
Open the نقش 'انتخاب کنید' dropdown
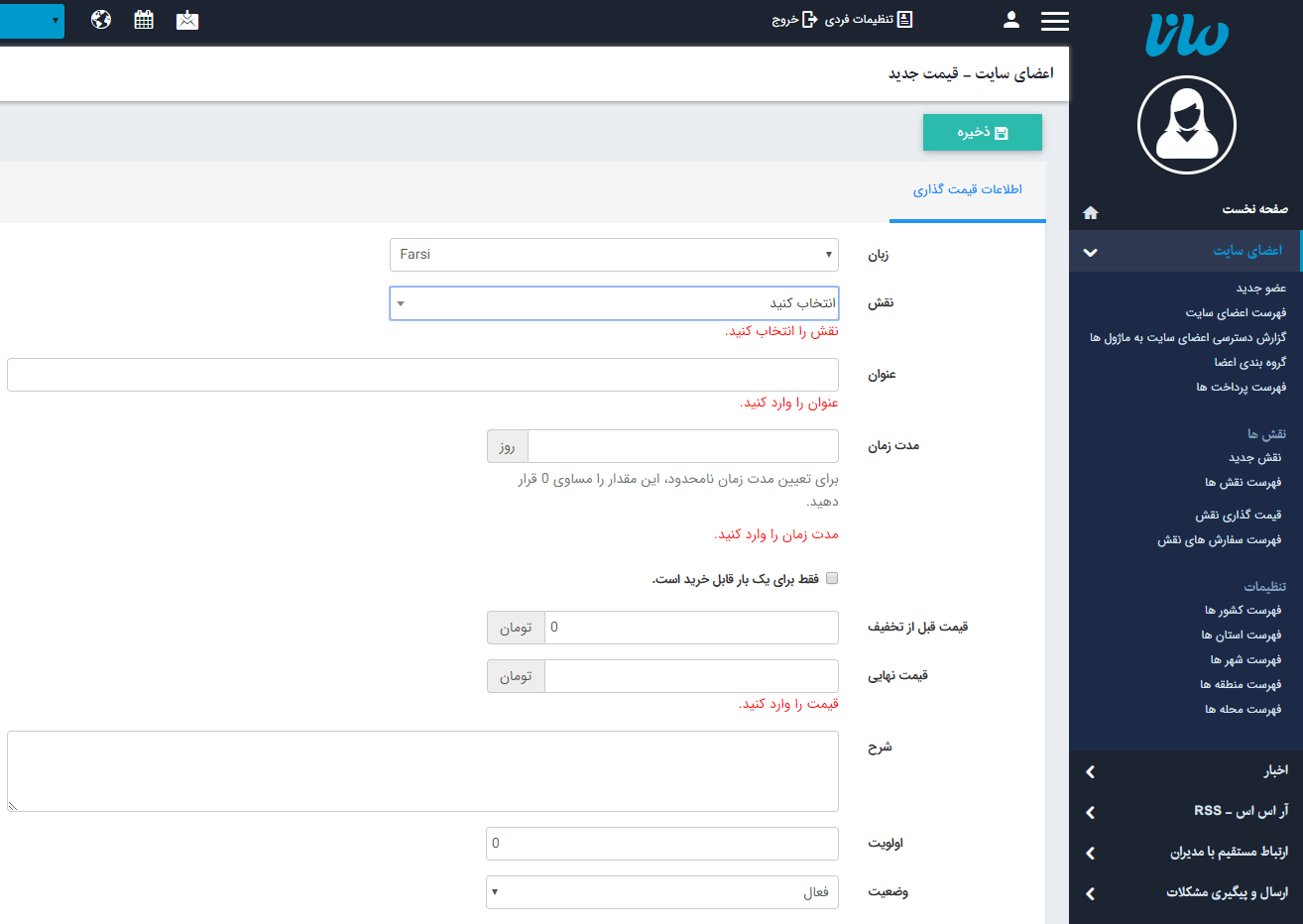613,303
